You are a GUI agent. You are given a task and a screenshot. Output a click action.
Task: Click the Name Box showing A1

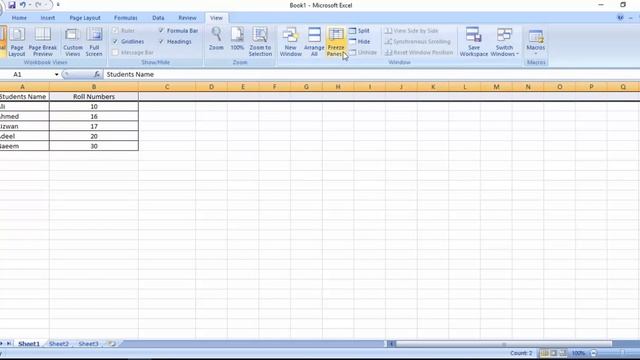pyautogui.click(x=27, y=74)
